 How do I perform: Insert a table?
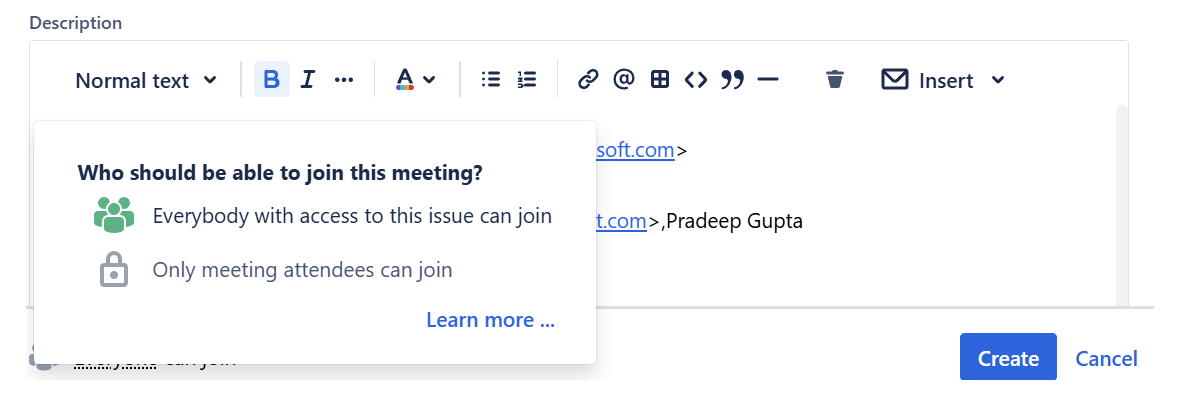pos(660,80)
